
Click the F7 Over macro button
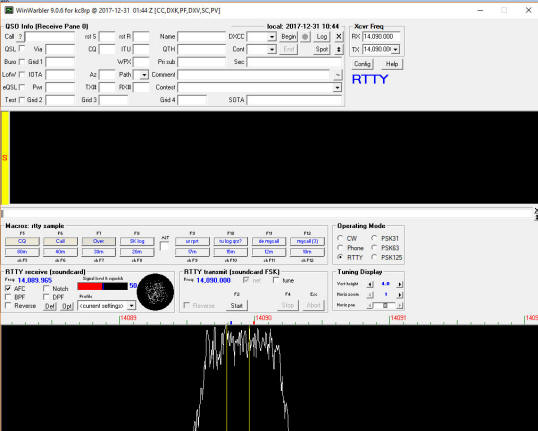(98, 241)
